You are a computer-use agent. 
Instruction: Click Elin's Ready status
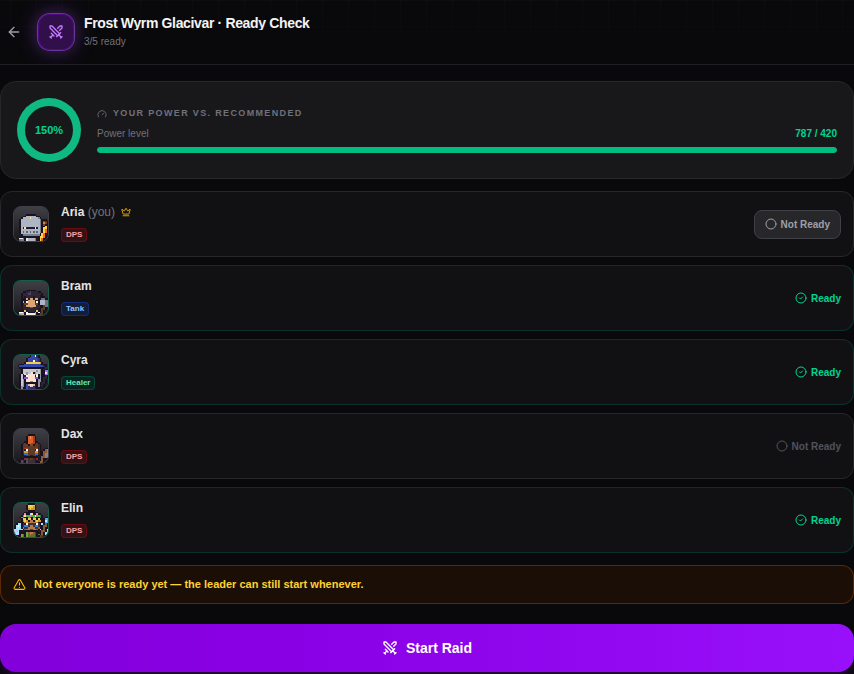818,520
